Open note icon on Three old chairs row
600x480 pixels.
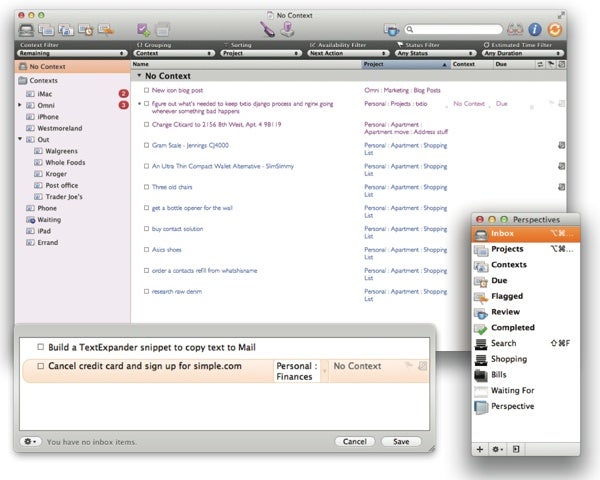[x=561, y=187]
